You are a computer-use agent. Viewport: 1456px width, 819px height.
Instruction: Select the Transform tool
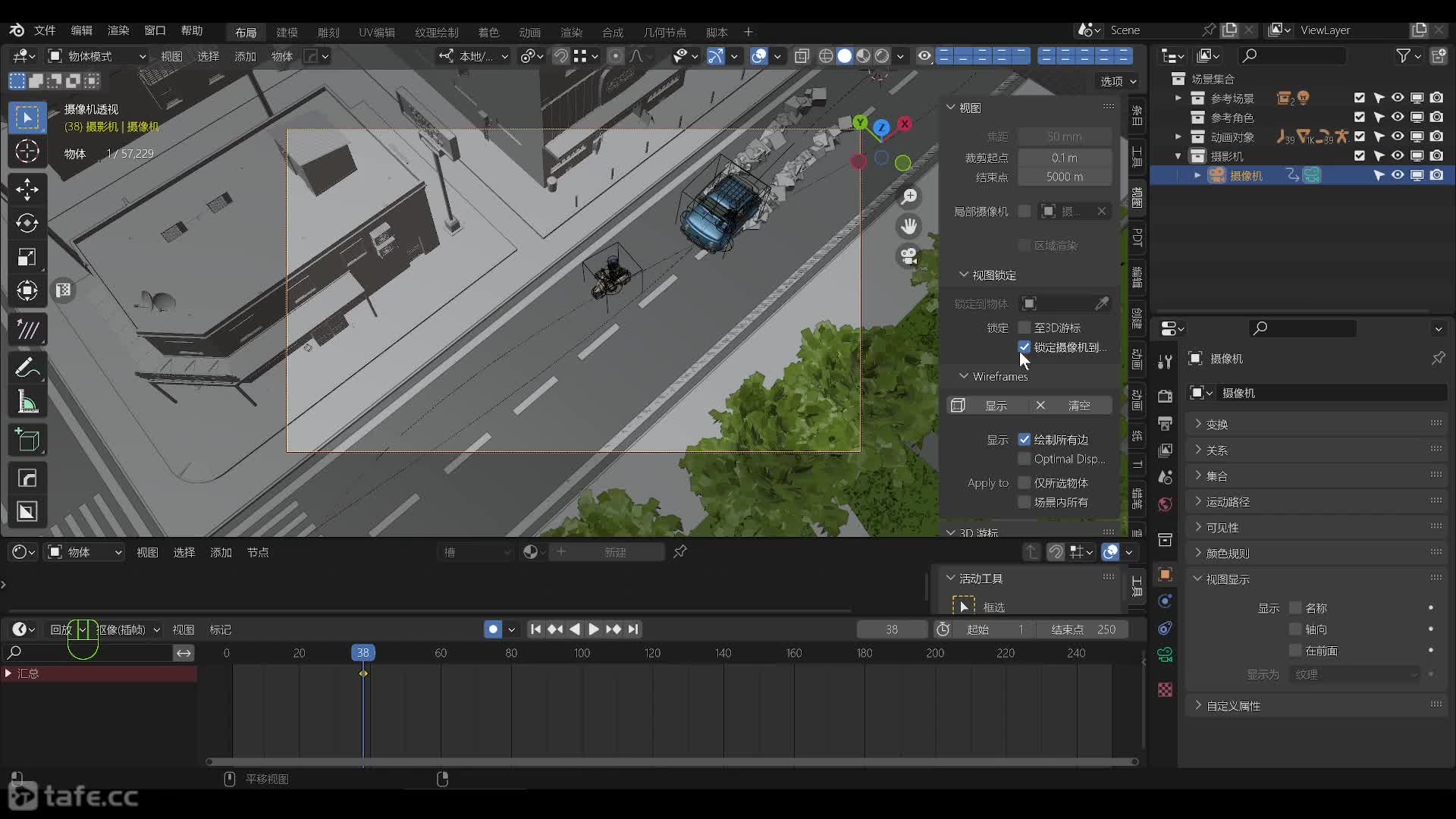coord(27,290)
